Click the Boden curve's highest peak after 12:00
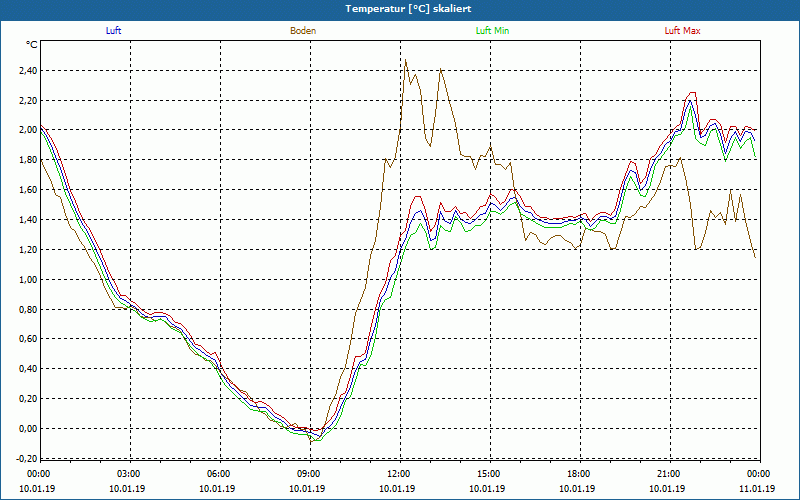Image resolution: width=800 pixels, height=500 pixels. click(x=405, y=61)
